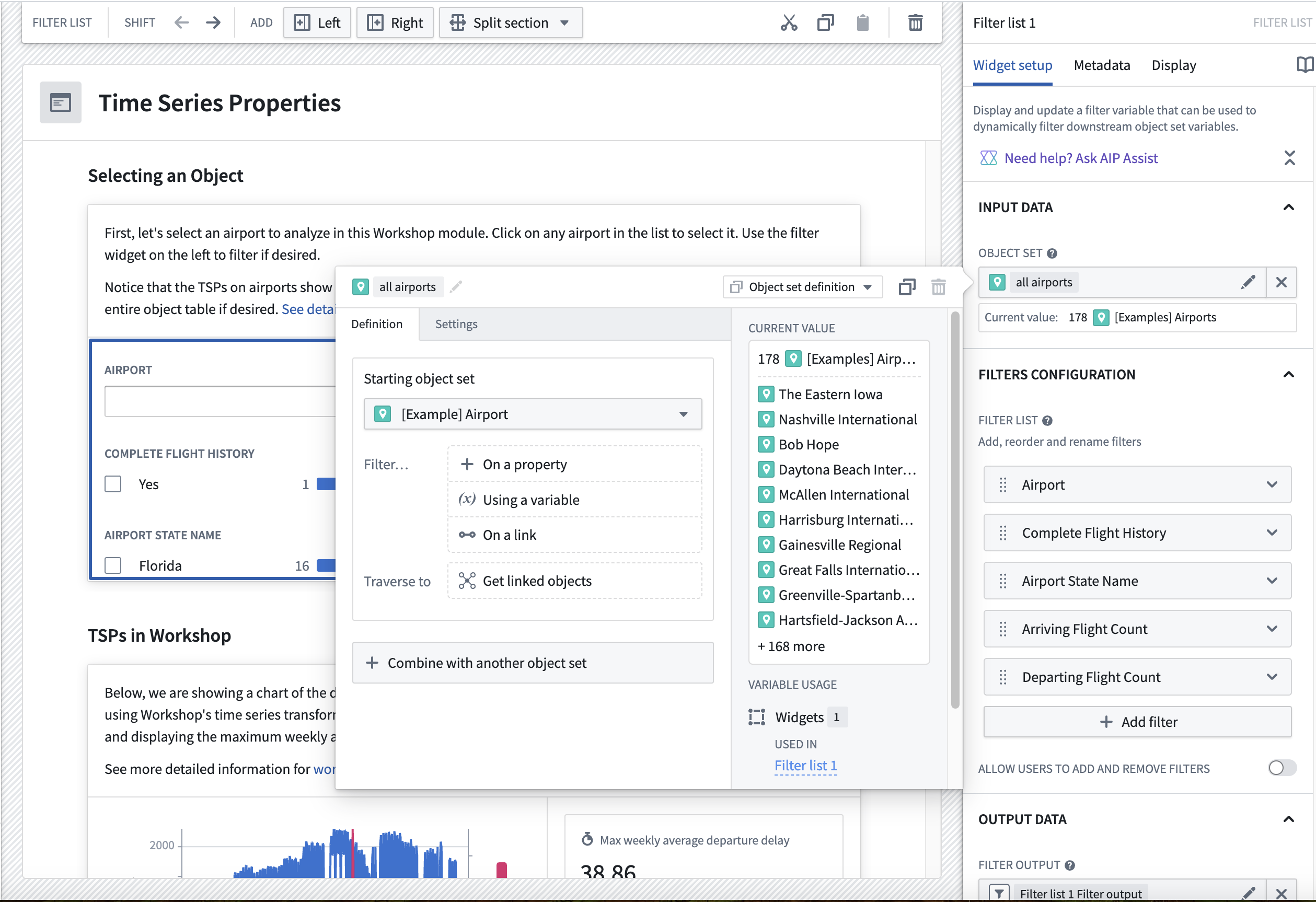1316x902 pixels.
Task: Open the Object set definition dropdown
Action: tap(802, 287)
